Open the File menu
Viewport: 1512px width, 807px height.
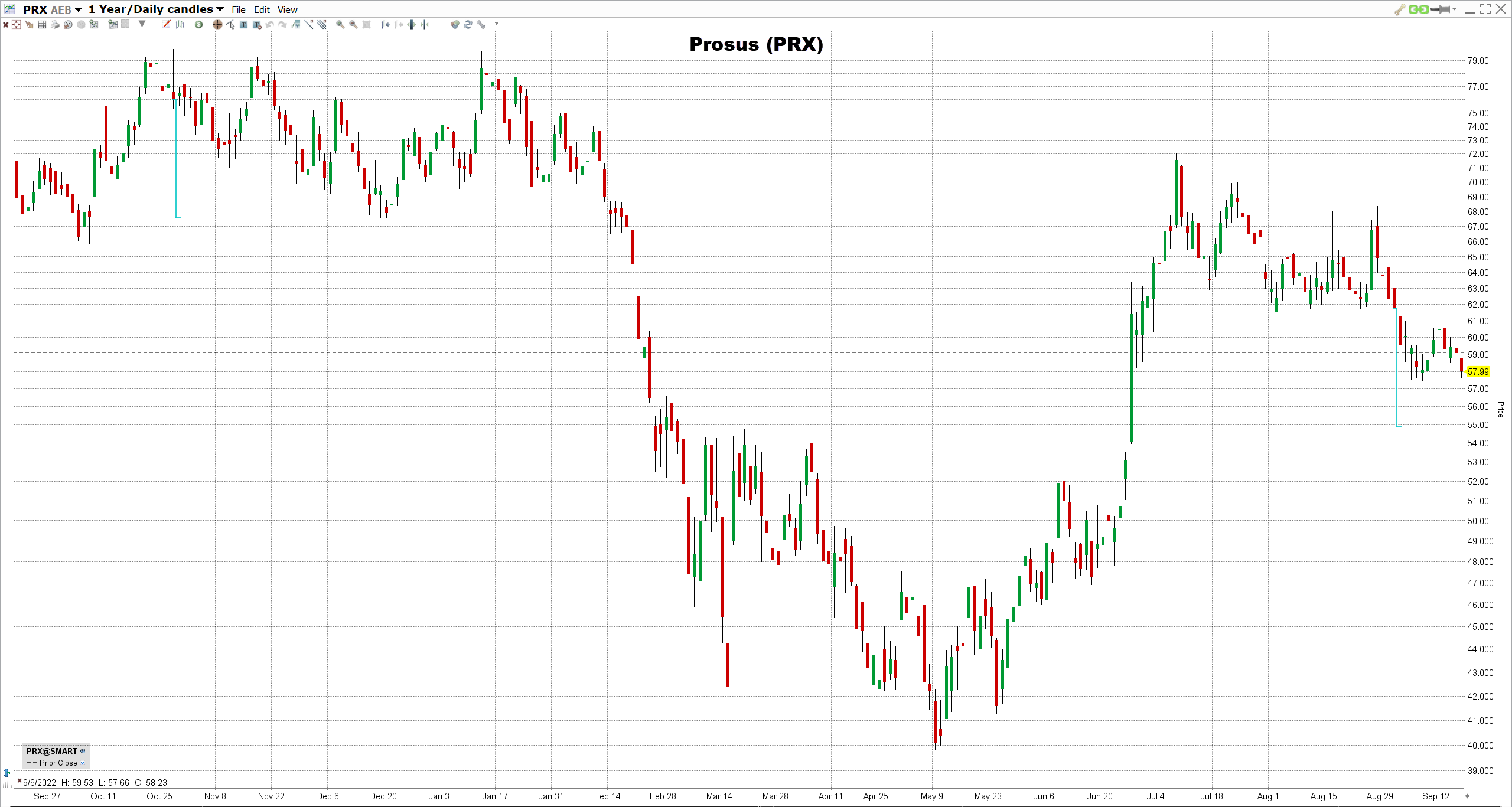pos(239,9)
